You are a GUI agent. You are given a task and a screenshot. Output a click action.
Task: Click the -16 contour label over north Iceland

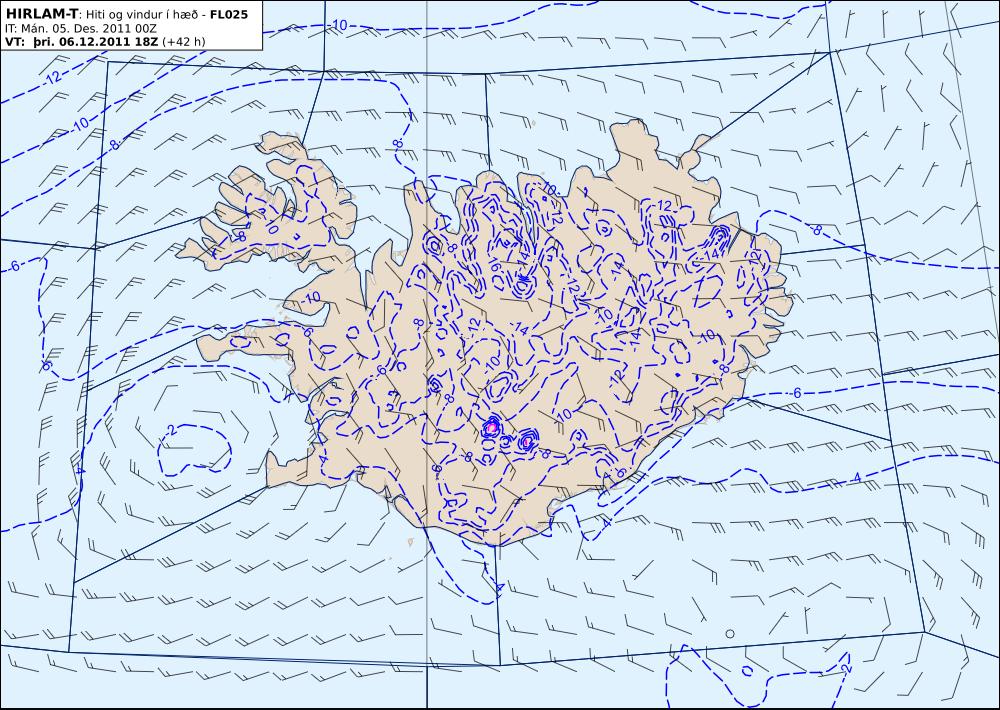tap(495, 263)
